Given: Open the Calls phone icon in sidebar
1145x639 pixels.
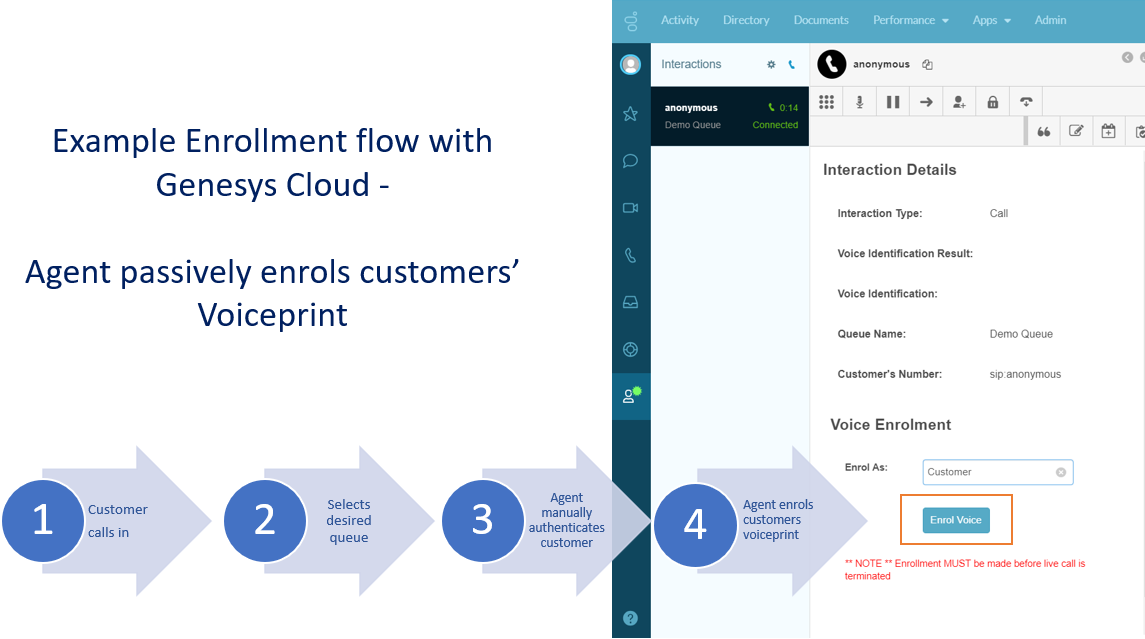Looking at the screenshot, I should click(630, 256).
